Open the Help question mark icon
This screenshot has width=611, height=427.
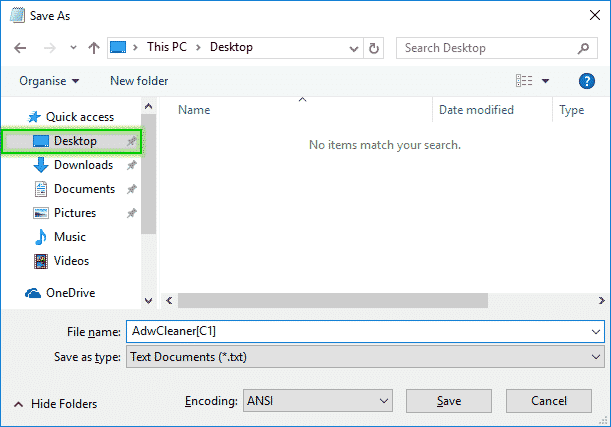pyautogui.click(x=587, y=81)
